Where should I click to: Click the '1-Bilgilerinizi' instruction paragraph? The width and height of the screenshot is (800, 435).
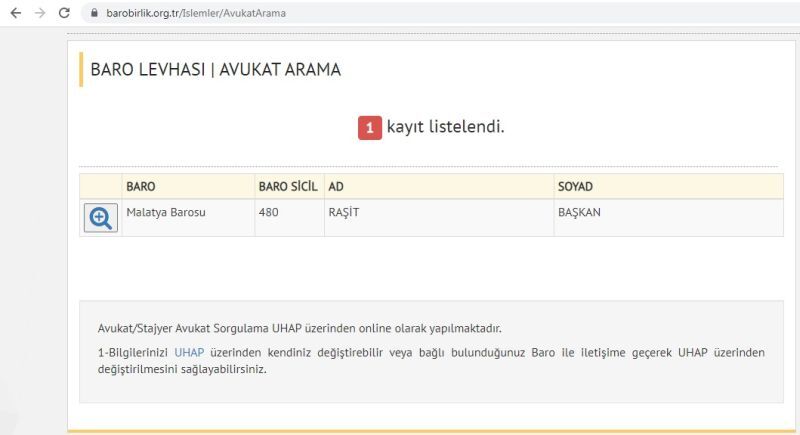(x=431, y=361)
